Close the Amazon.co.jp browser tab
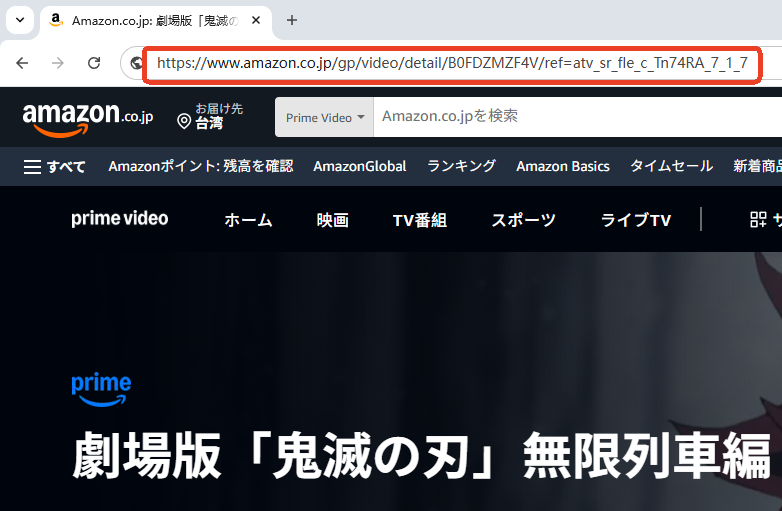Viewport: 782px width, 511px height. click(256, 20)
